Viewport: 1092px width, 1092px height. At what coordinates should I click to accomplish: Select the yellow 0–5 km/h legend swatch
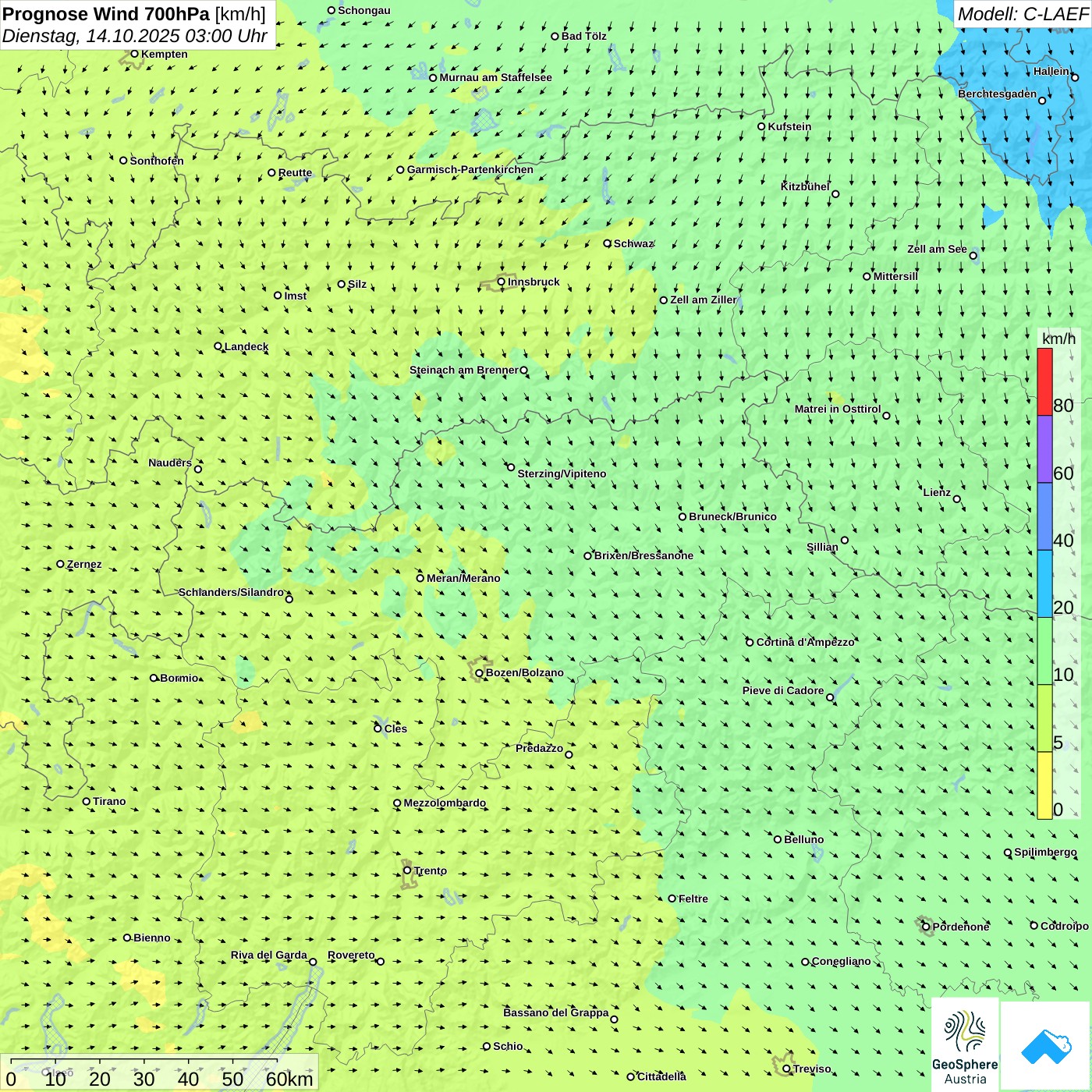pyautogui.click(x=1044, y=785)
